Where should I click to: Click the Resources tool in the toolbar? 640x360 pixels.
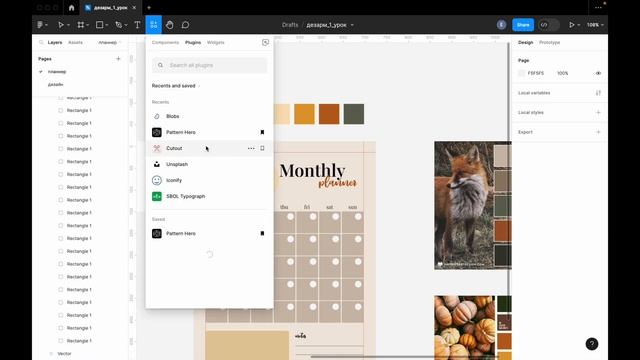click(153, 25)
